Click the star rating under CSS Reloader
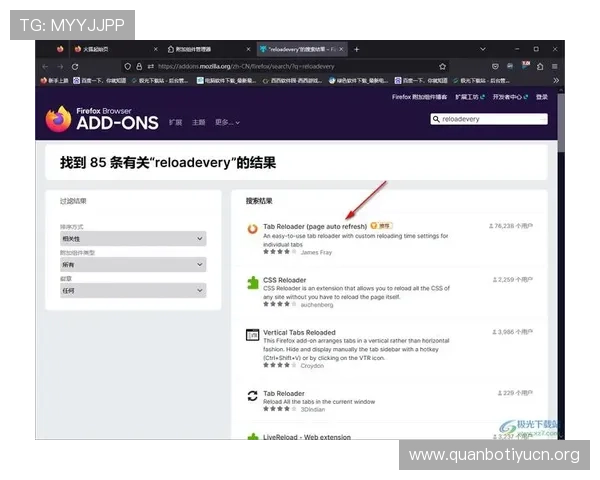Viewport: 600px width, 480px height. (x=280, y=304)
